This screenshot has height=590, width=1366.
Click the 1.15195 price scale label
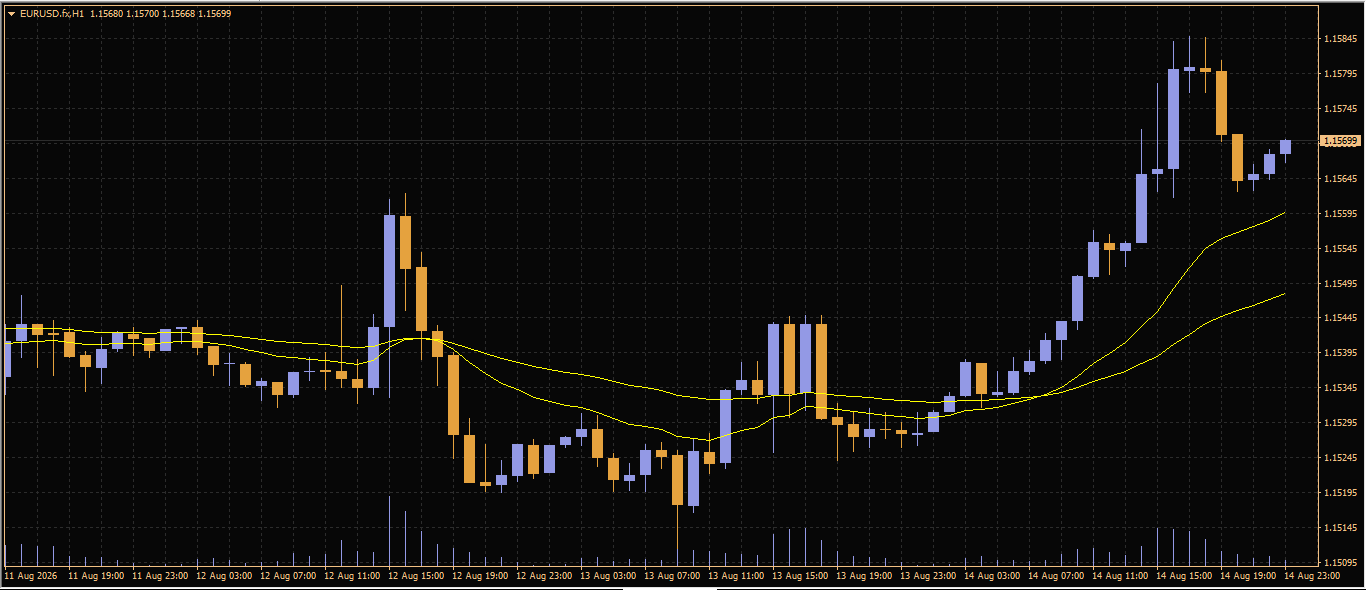point(1340,493)
